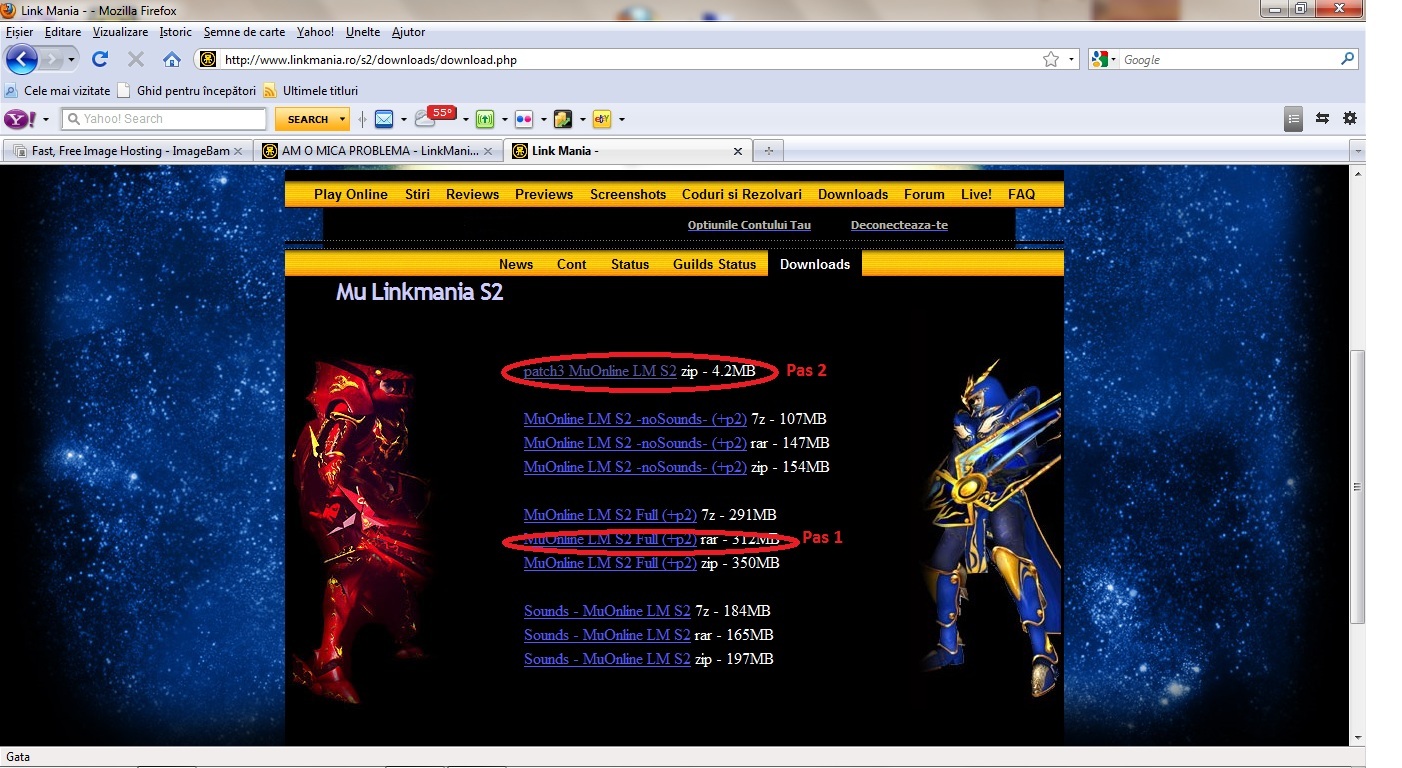The image size is (1402, 768).
Task: Go to the Home page icon
Action: pyautogui.click(x=172, y=59)
